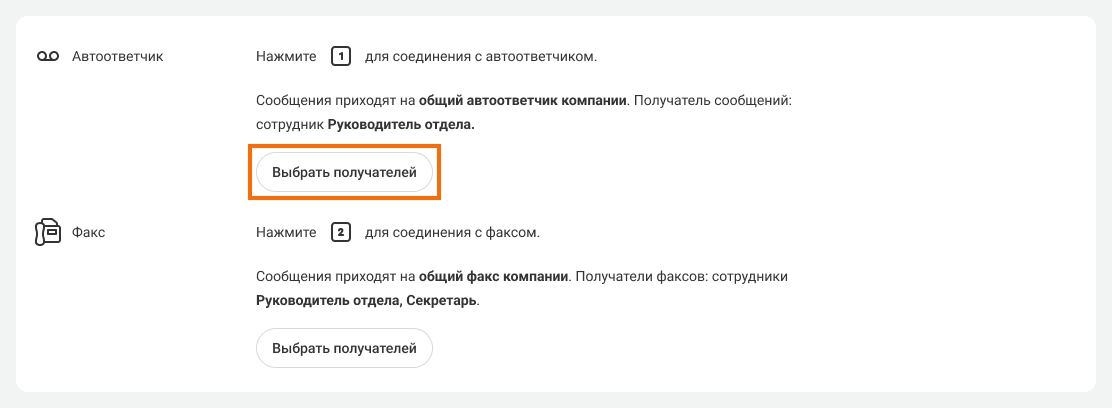1112x408 pixels.
Task: Click text для соединения с автоответчиком
Action: click(480, 57)
